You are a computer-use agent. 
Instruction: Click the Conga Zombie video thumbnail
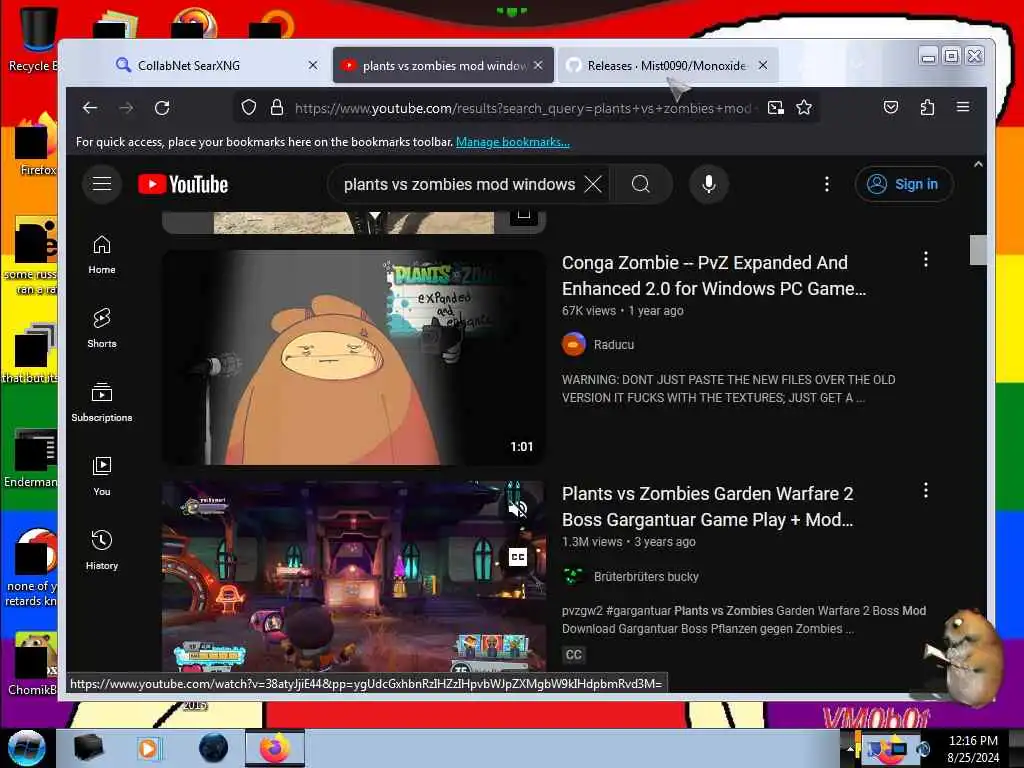(353, 357)
